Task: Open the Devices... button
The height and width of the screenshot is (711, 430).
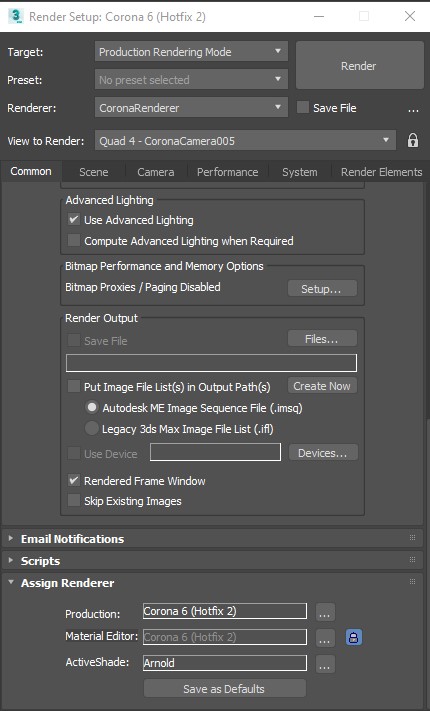Action: click(x=323, y=453)
